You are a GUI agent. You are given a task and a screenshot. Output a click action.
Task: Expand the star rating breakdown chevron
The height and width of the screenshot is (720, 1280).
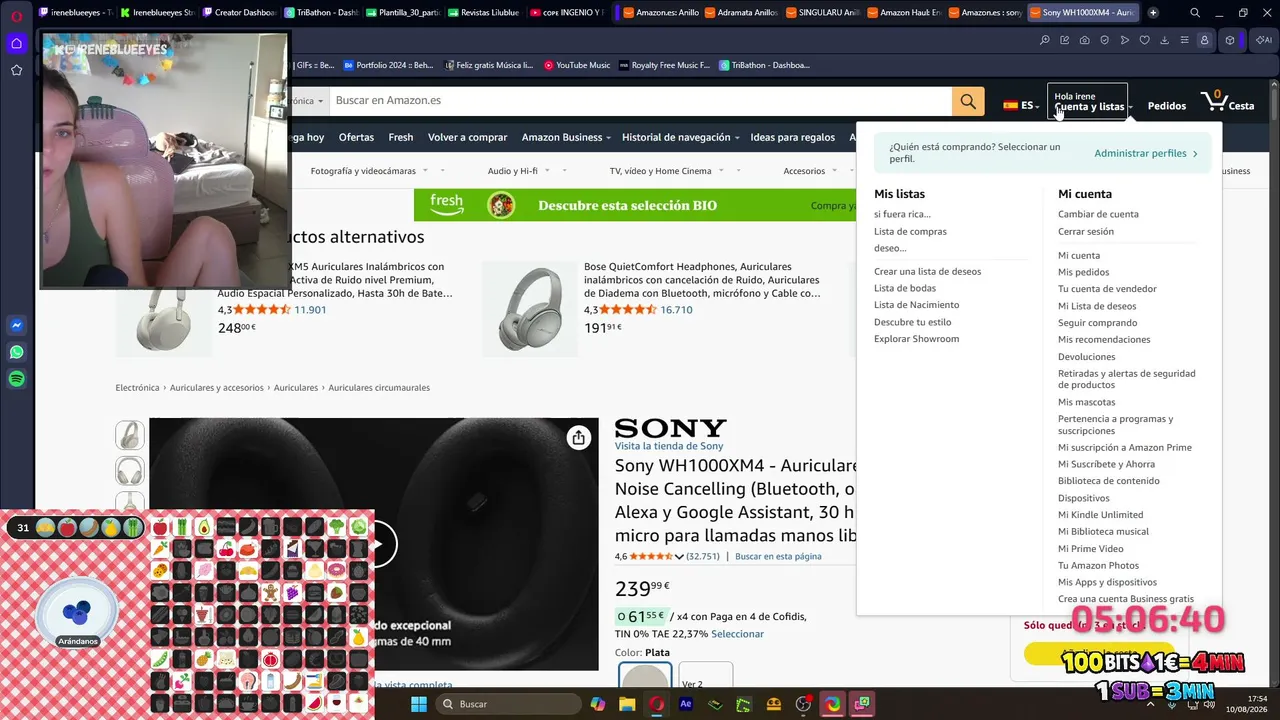[x=680, y=557]
